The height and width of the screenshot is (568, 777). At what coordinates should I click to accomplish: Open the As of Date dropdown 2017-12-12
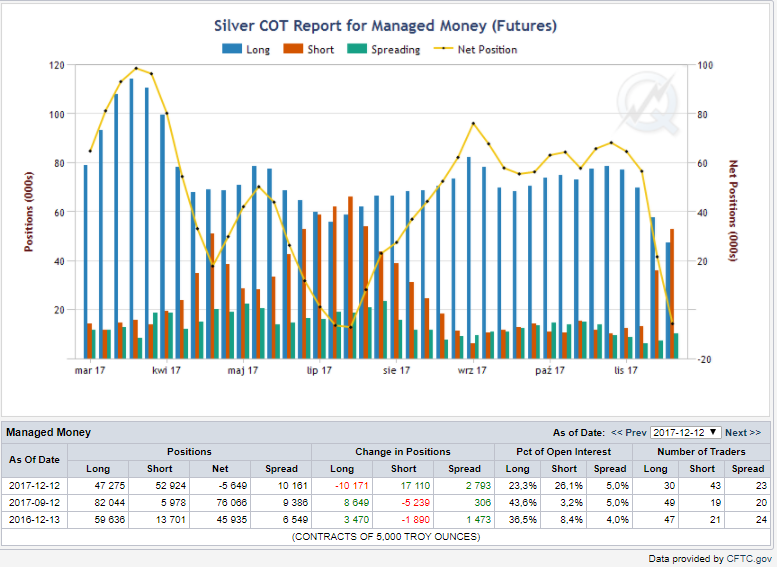point(686,432)
